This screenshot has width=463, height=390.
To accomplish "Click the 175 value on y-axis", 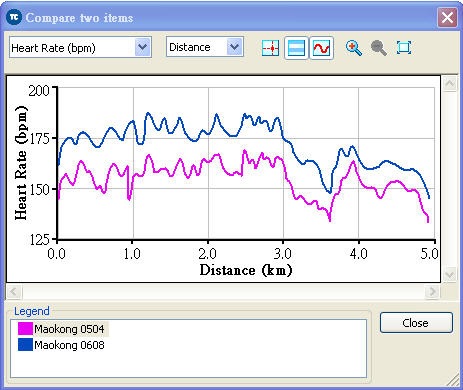I will 40,138.
